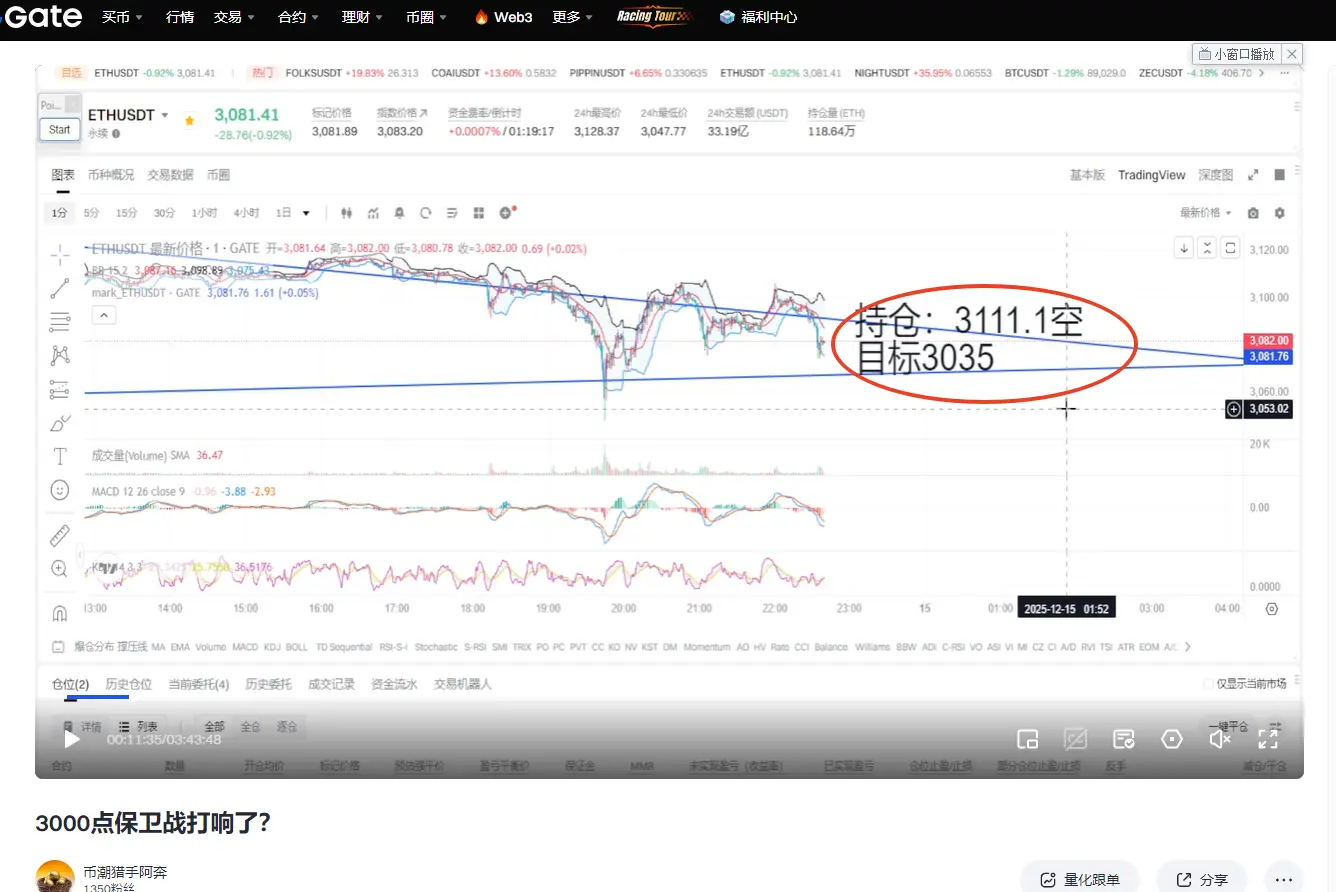1336x892 pixels.
Task: Open the Web3 navigation link
Action: (x=506, y=17)
